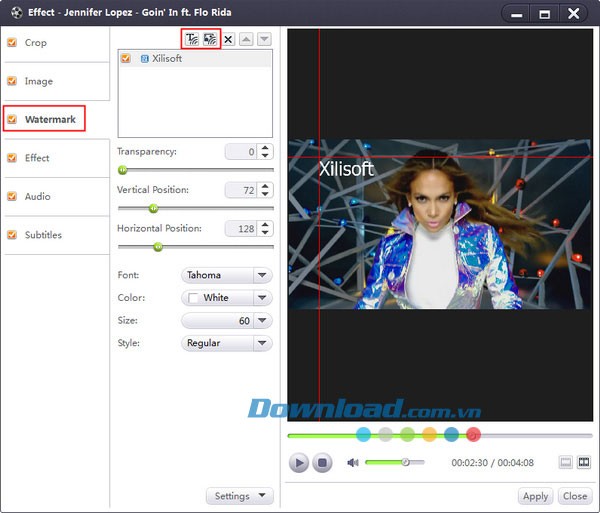Toggle the Audio checkbox
Viewport: 600px width, 513px height.
click(12, 196)
